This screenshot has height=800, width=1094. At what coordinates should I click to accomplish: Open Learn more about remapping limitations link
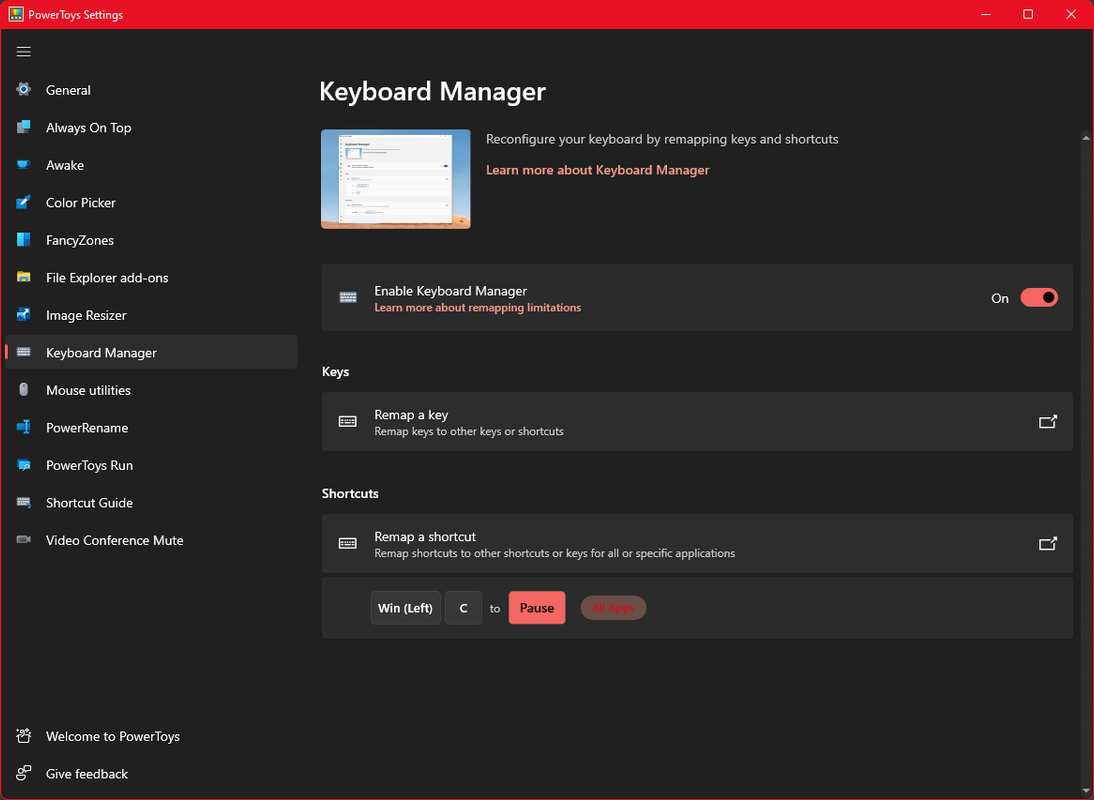(x=477, y=308)
